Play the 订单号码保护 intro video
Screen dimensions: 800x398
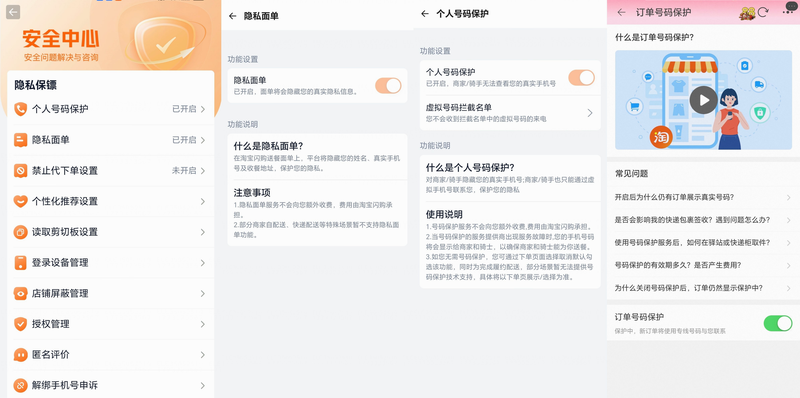tap(704, 100)
